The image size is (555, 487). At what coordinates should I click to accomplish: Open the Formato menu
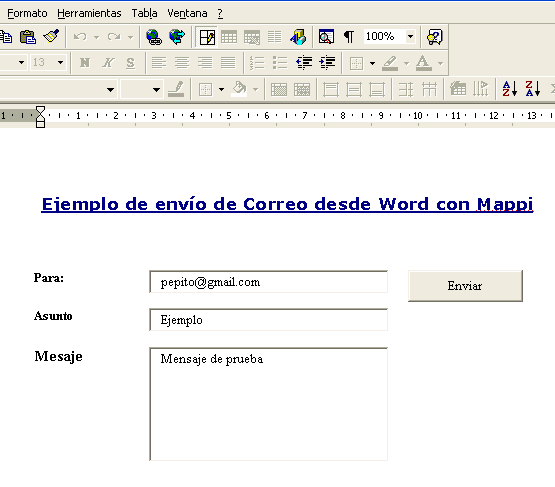(x=27, y=13)
